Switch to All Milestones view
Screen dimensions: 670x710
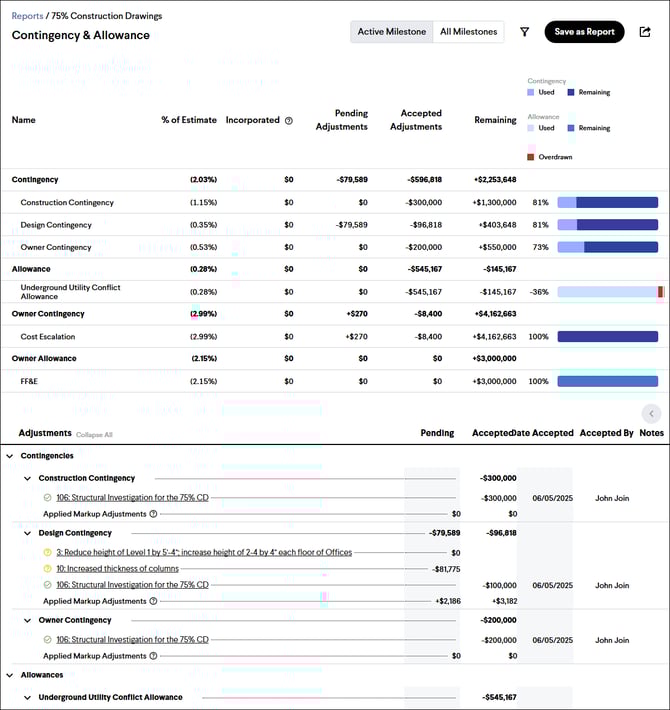469,32
